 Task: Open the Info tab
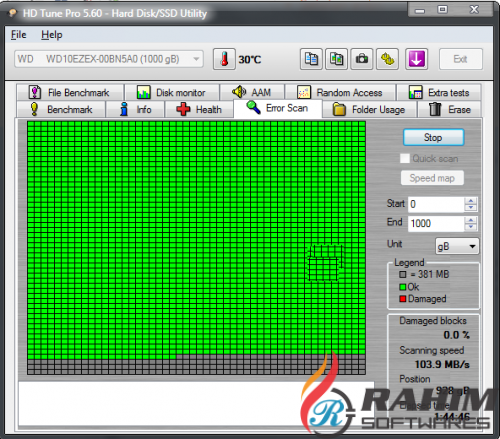tap(135, 109)
